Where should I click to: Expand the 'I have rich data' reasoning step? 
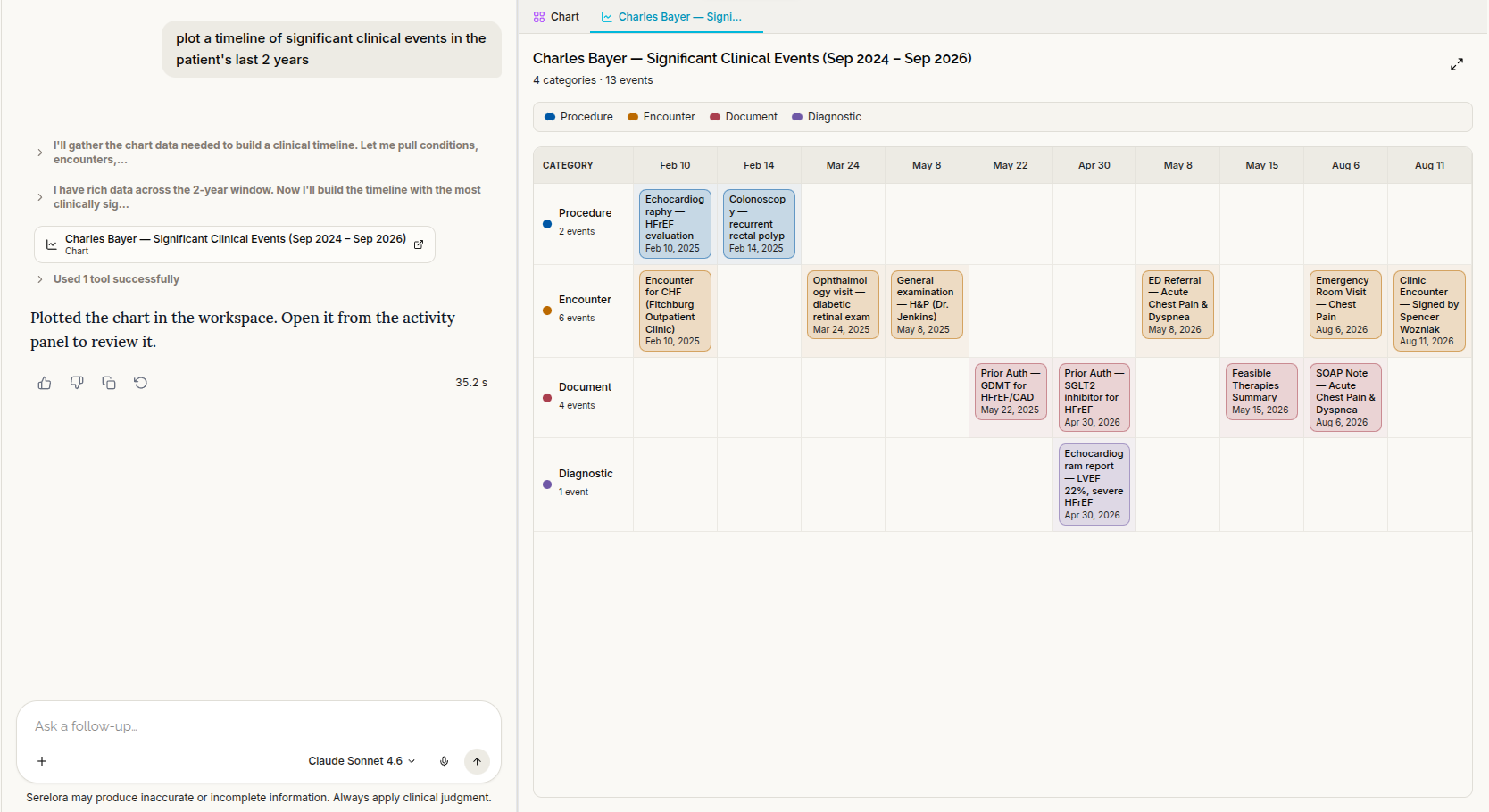[x=39, y=197]
